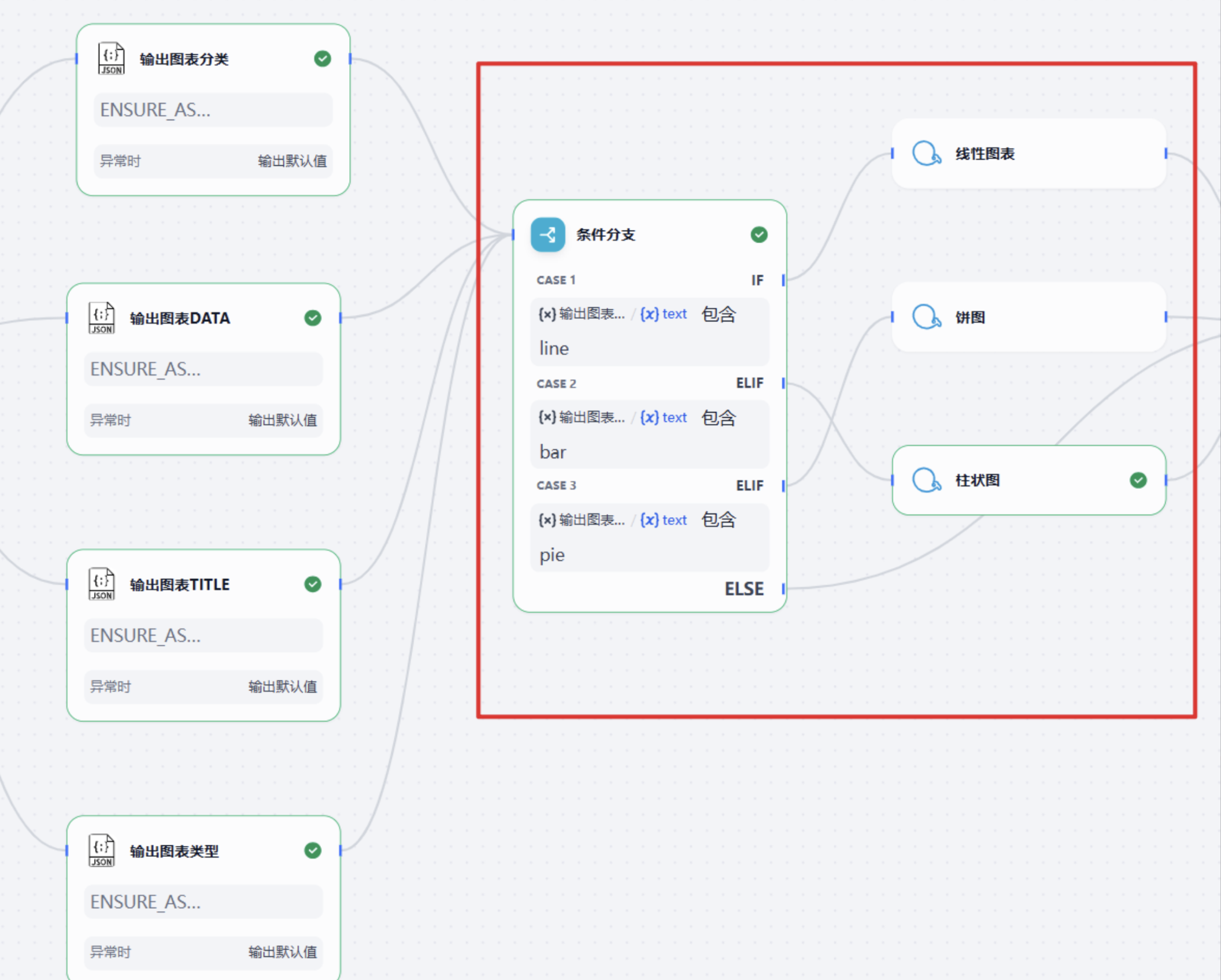Click the CASE 1 IF output handle
This screenshot has width=1221, height=980.
pos(783,280)
